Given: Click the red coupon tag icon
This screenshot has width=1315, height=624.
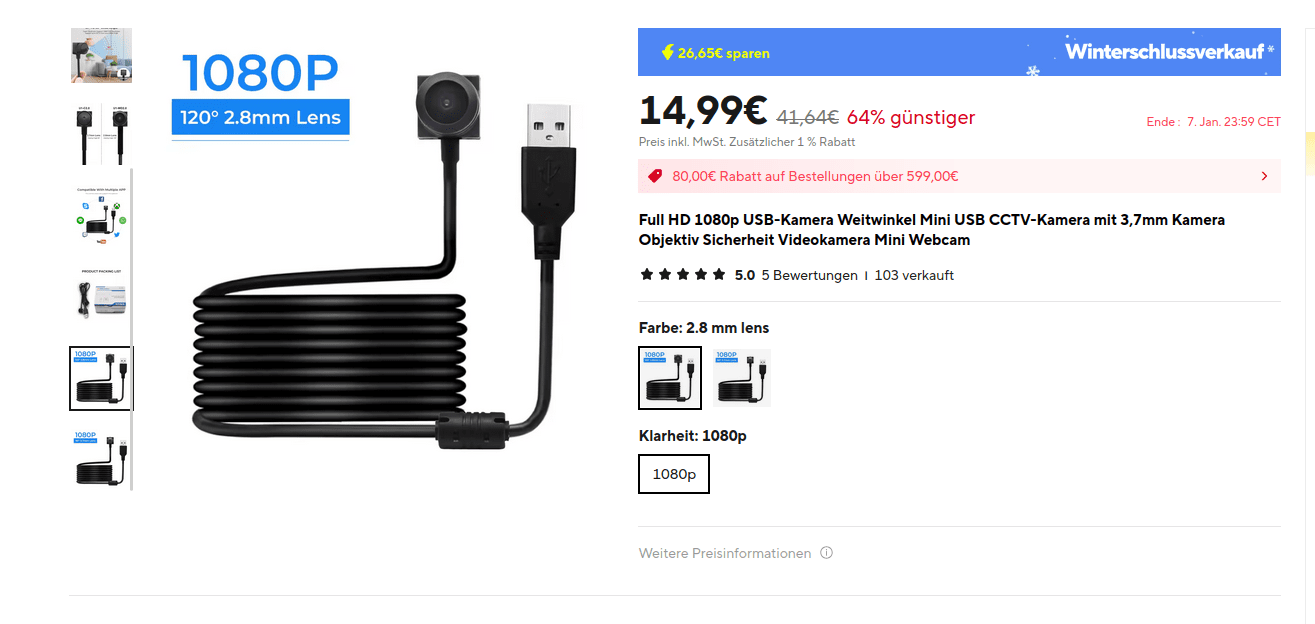Looking at the screenshot, I should coord(655,176).
